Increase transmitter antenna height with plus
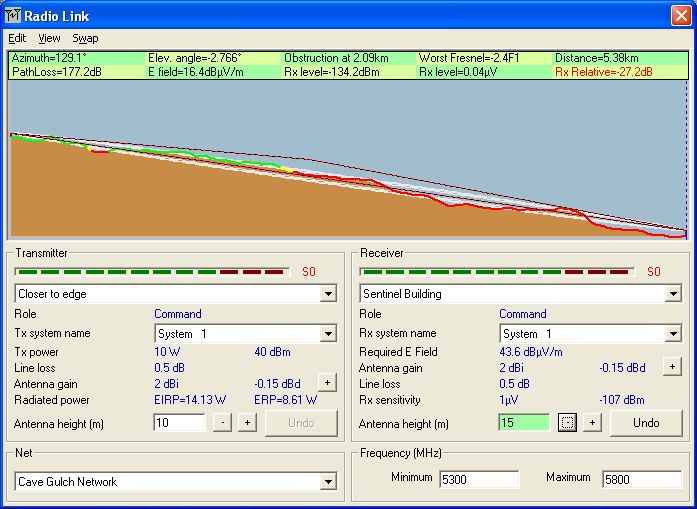 [246, 423]
